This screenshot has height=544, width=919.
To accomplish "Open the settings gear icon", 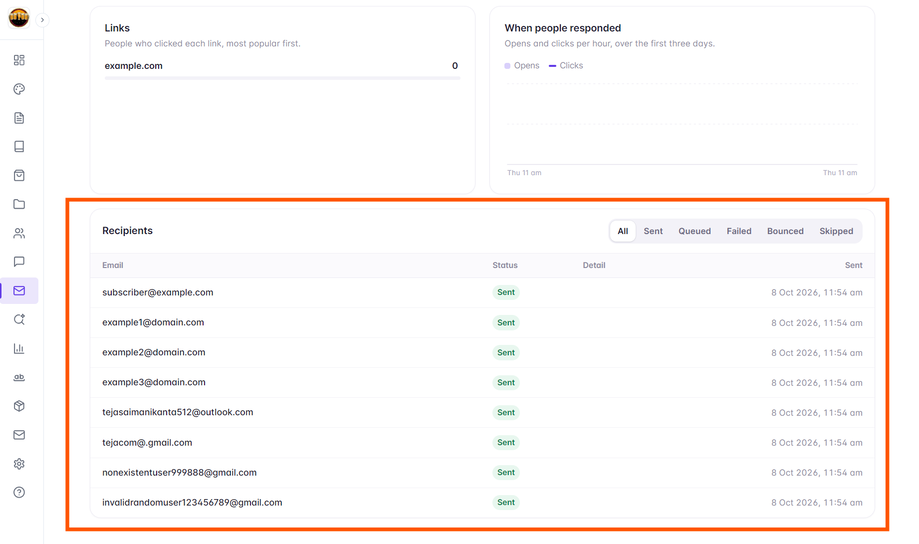I will point(19,464).
